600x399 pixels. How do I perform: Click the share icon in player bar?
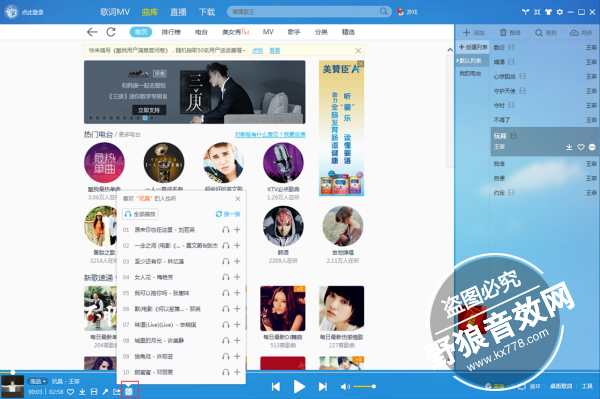[x=116, y=392]
